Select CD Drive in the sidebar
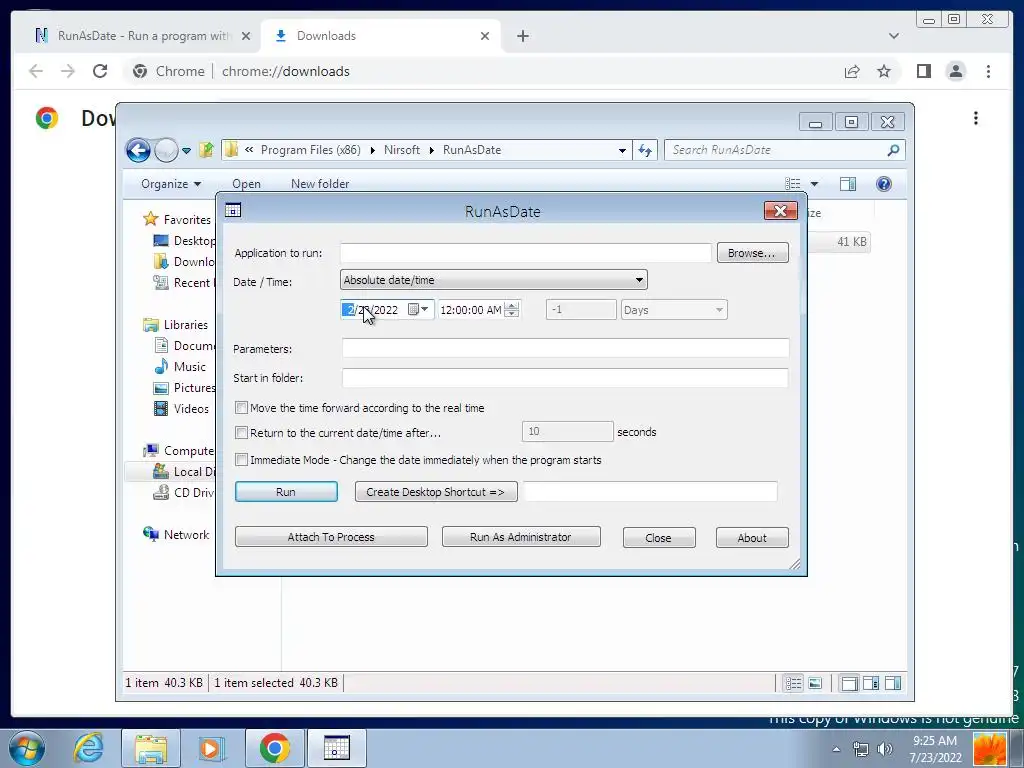This screenshot has width=1024, height=768. (x=184, y=492)
